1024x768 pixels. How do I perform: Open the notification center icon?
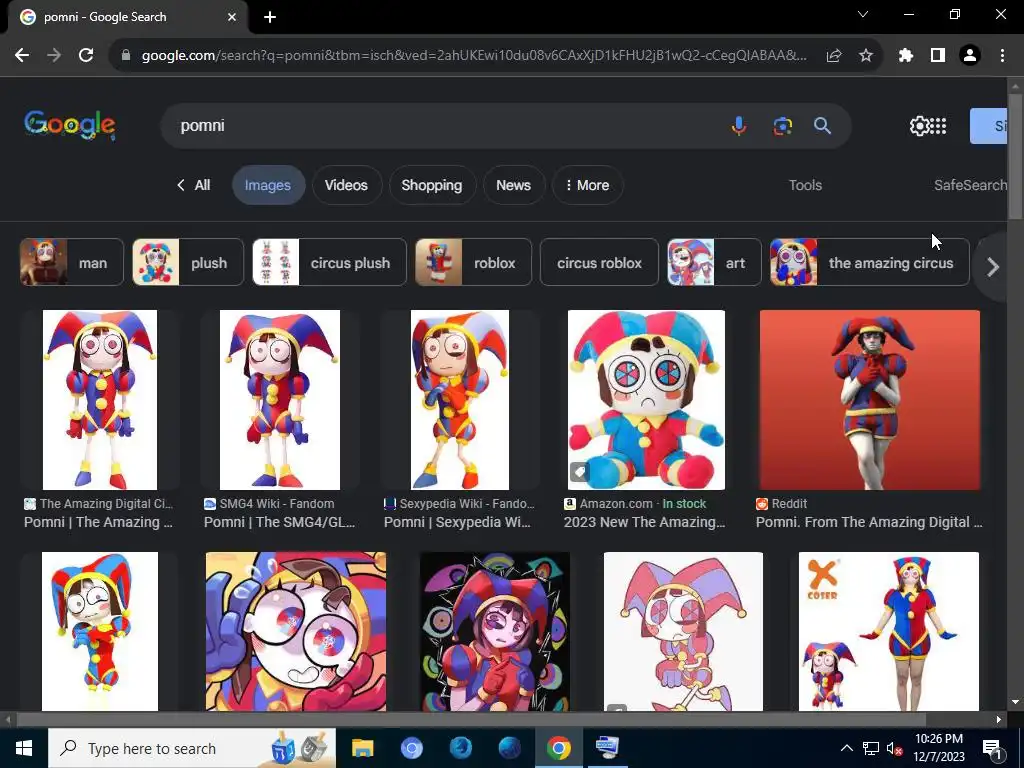click(x=992, y=748)
